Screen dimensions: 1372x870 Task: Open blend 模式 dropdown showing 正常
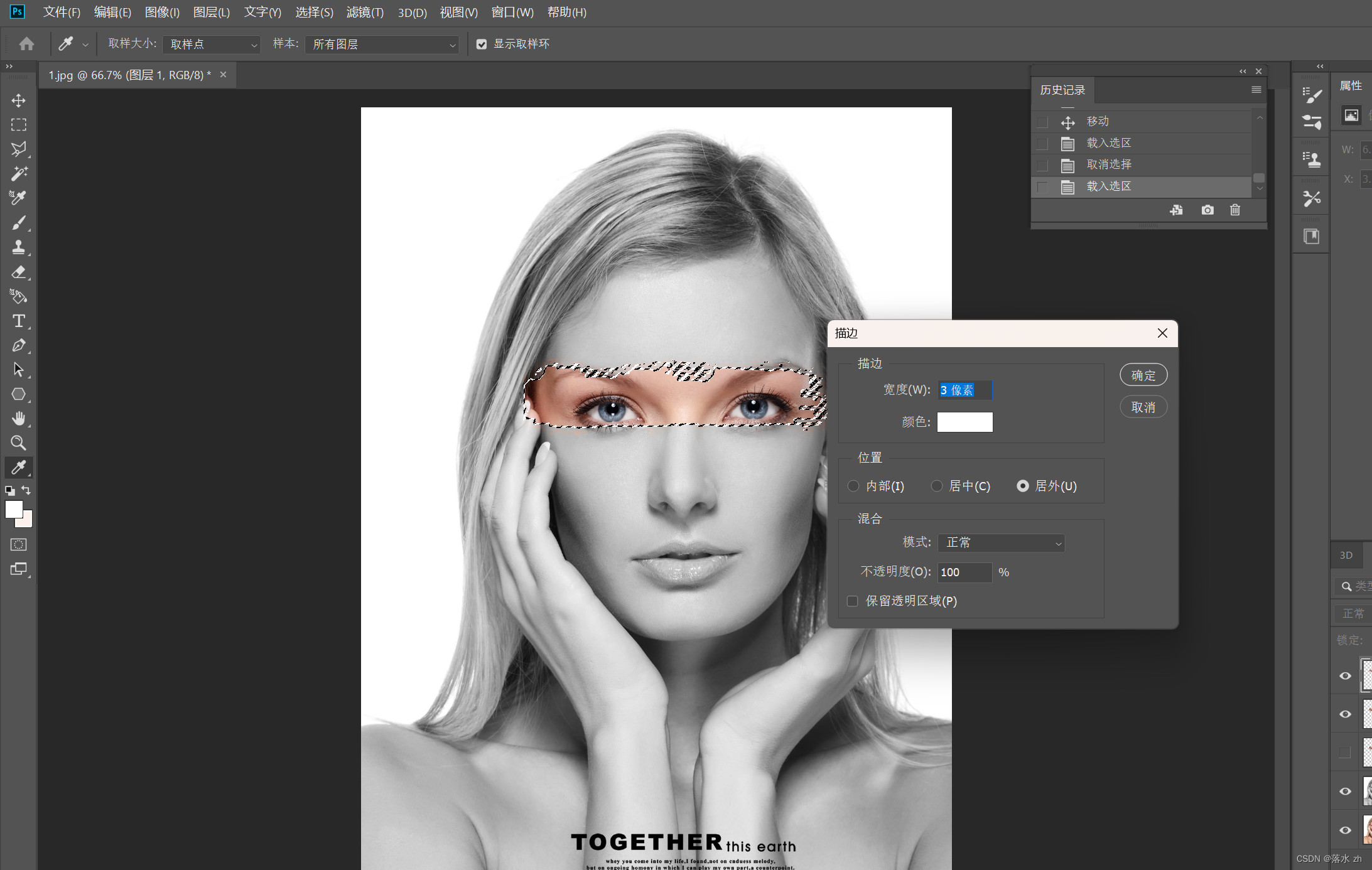coord(1001,543)
